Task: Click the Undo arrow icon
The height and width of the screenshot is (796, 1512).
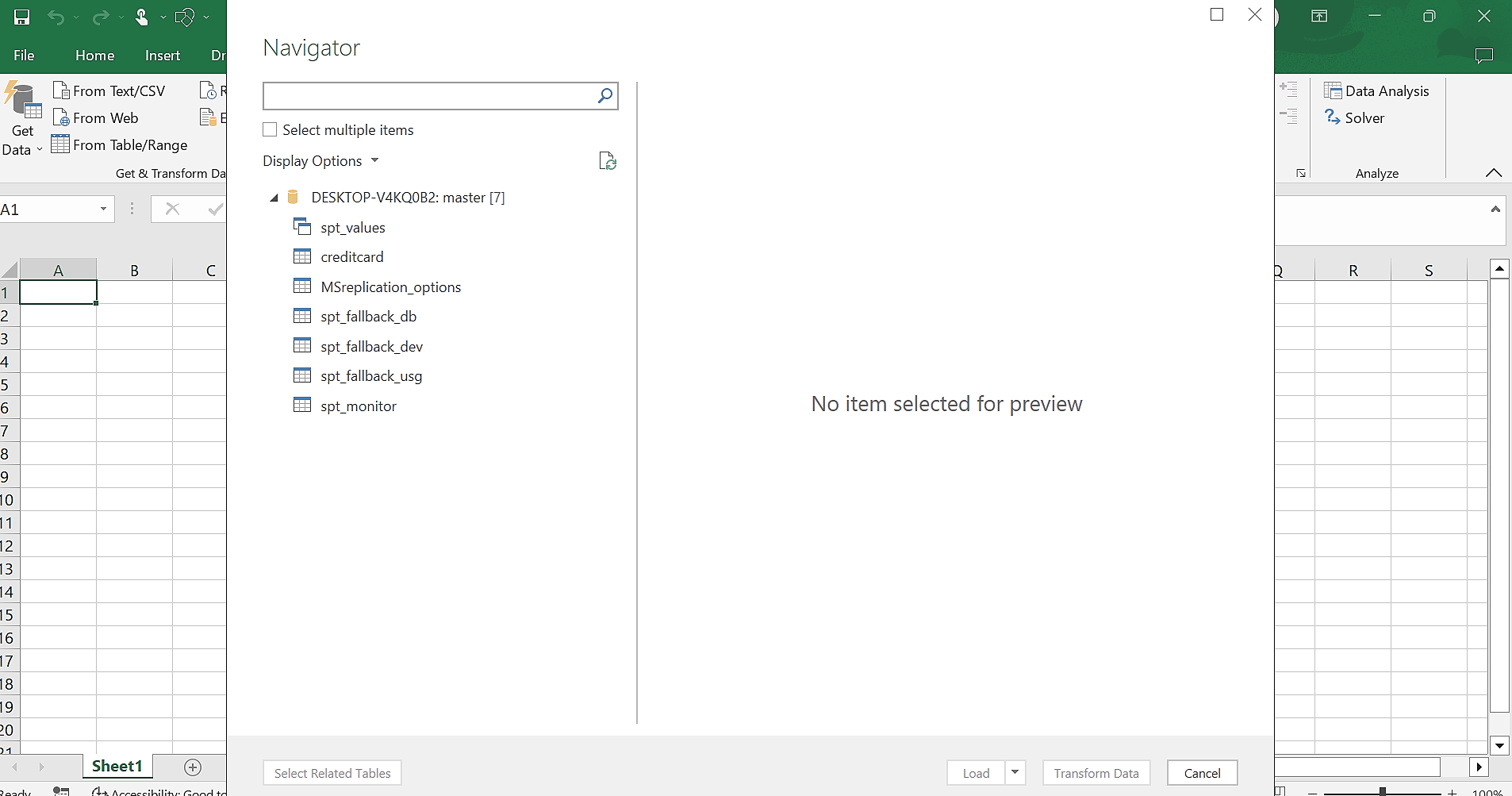Action: (x=56, y=17)
